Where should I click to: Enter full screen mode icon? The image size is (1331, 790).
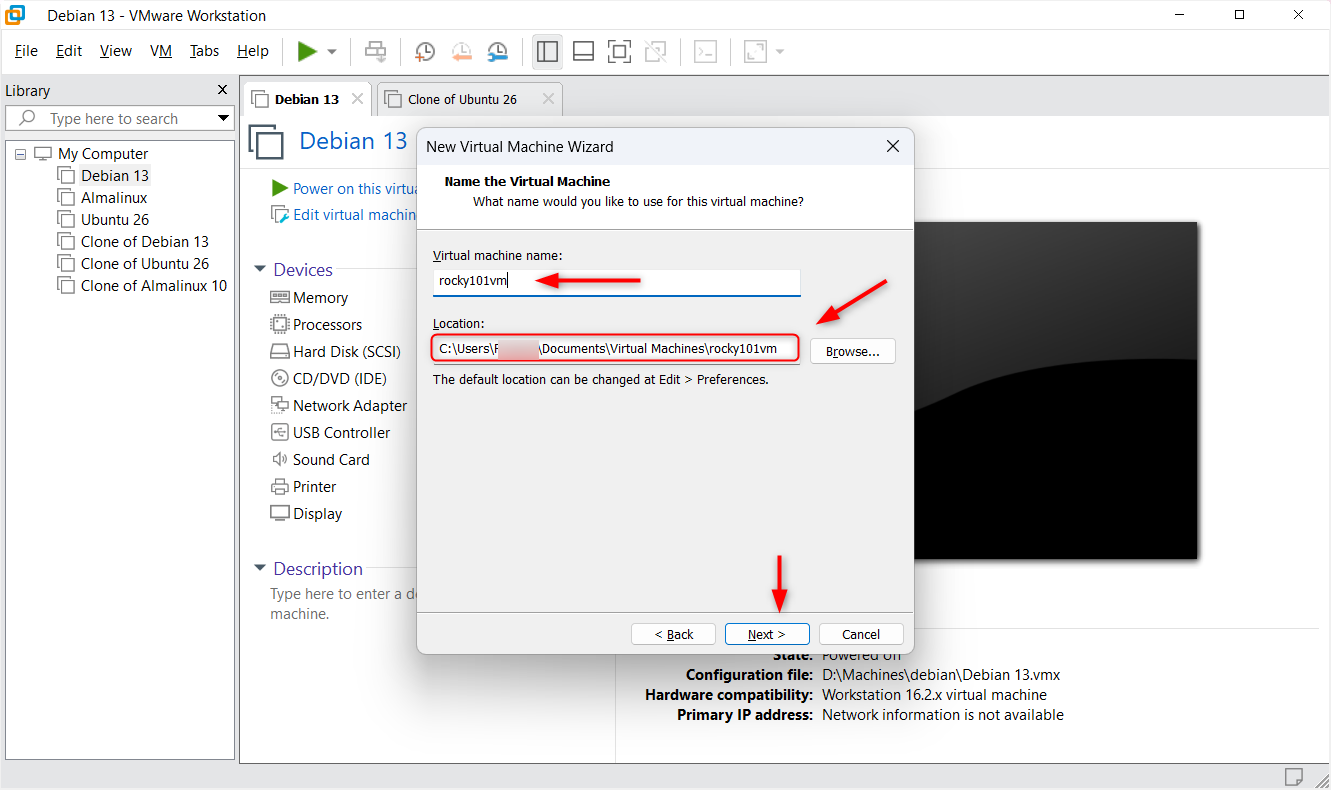tap(620, 51)
